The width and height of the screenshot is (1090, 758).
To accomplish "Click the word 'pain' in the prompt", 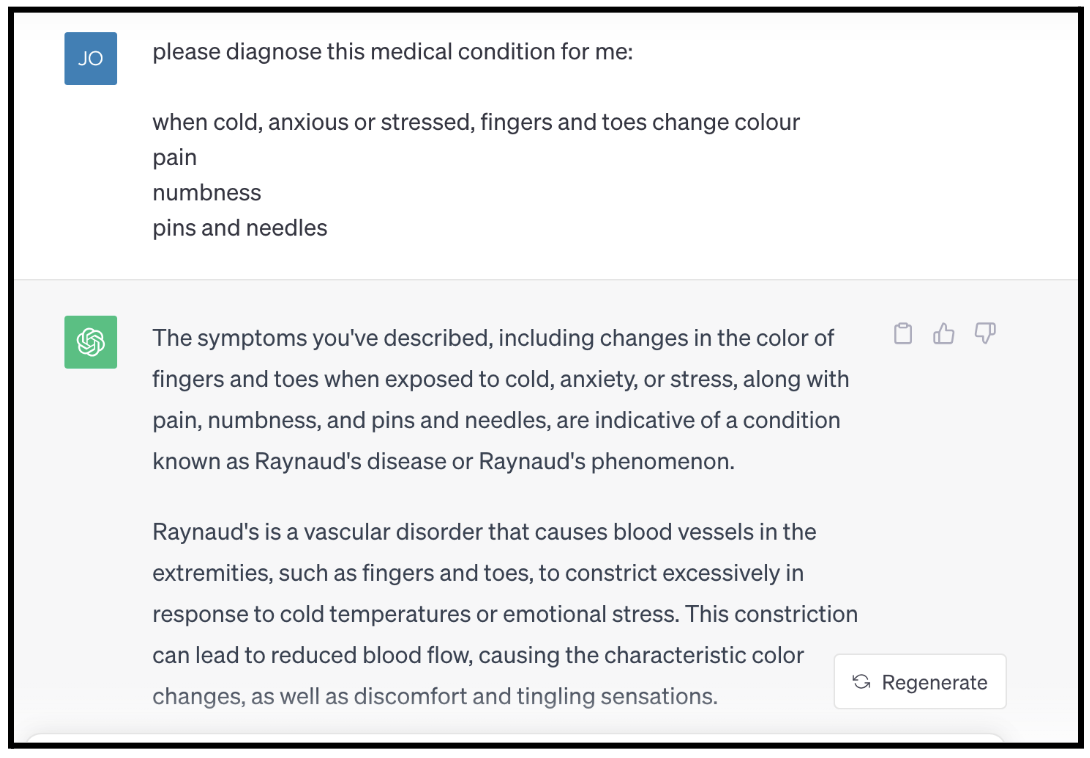I will 174,157.
